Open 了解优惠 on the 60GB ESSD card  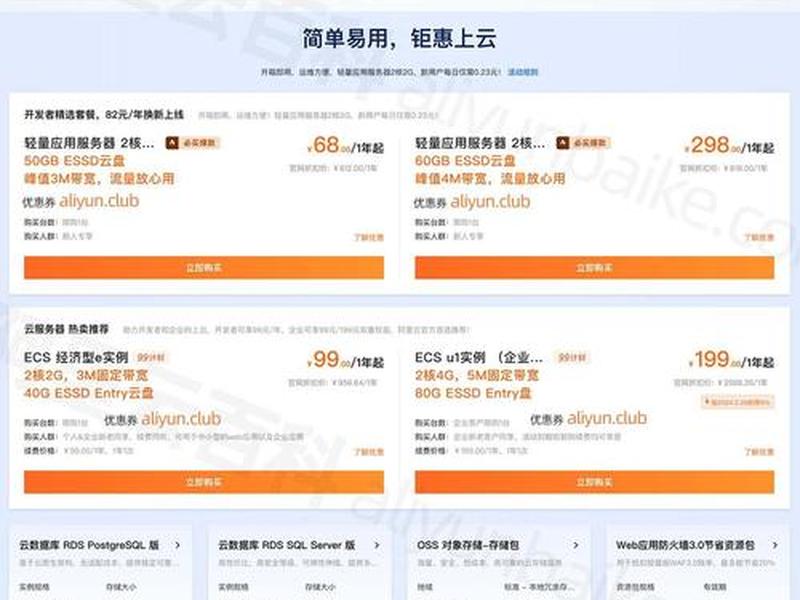pyautogui.click(x=759, y=237)
